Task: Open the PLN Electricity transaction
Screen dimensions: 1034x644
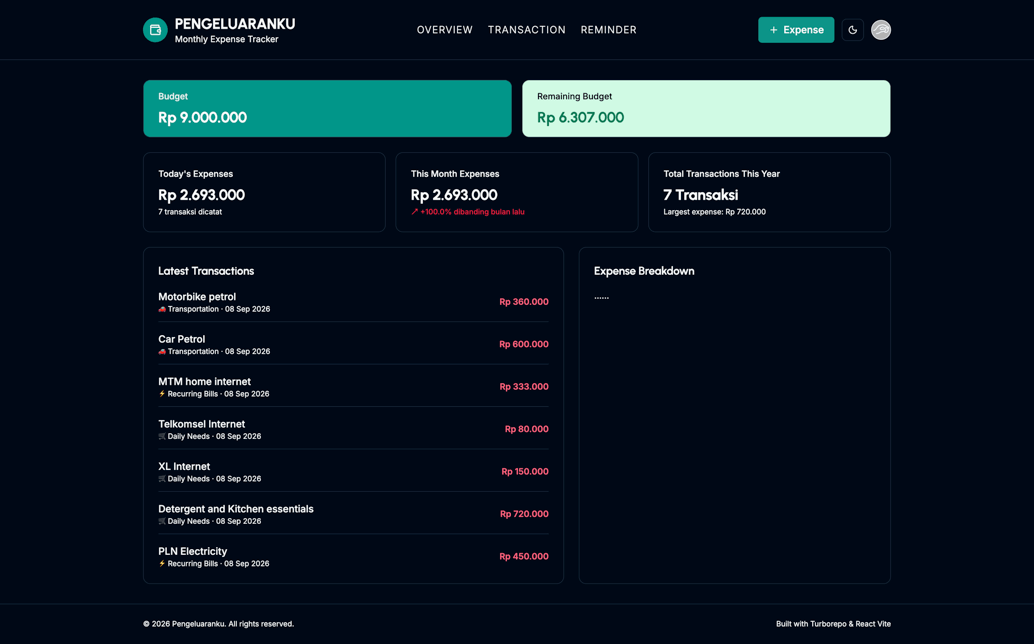Action: (353, 556)
